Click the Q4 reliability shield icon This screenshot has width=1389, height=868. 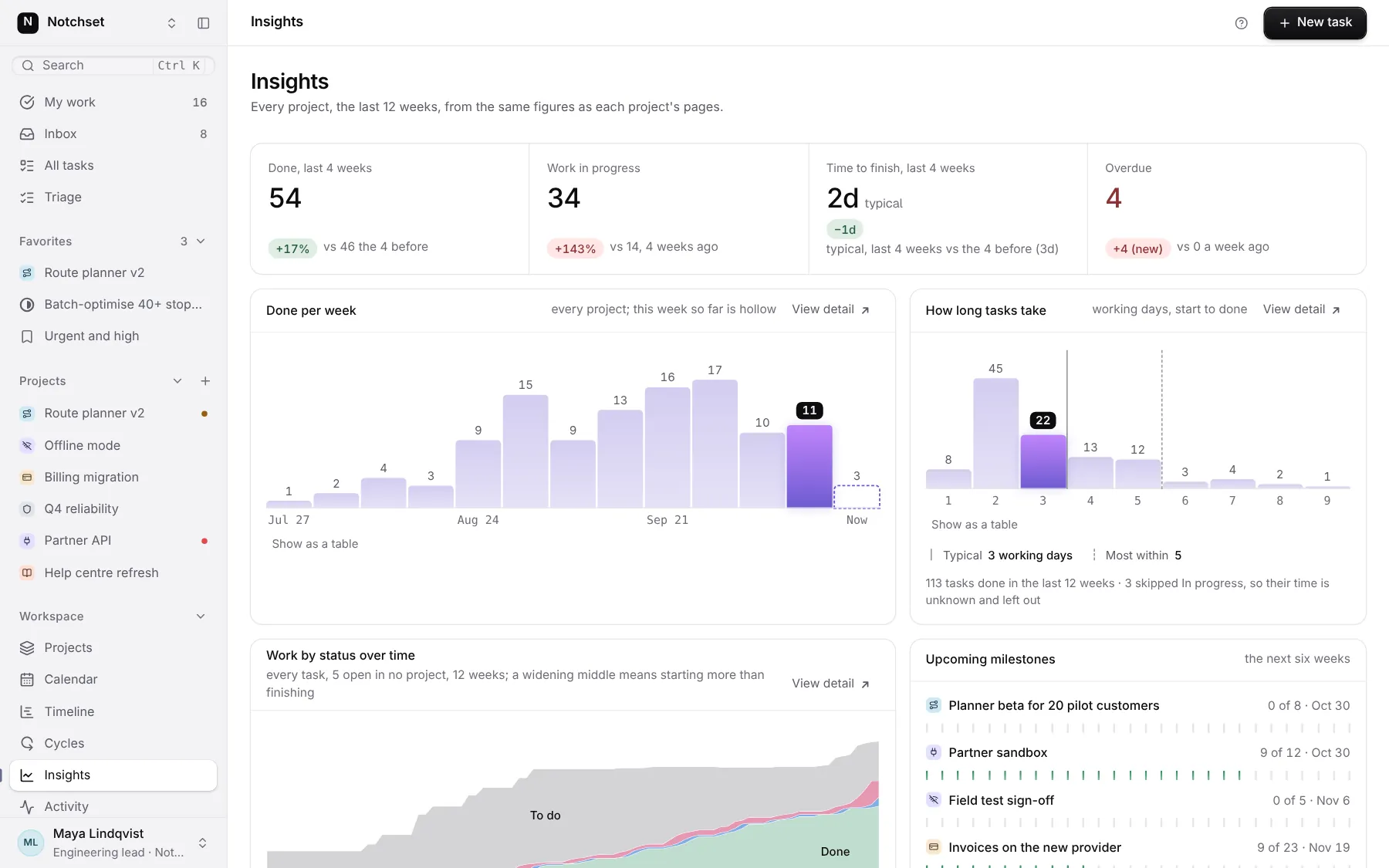(27, 509)
